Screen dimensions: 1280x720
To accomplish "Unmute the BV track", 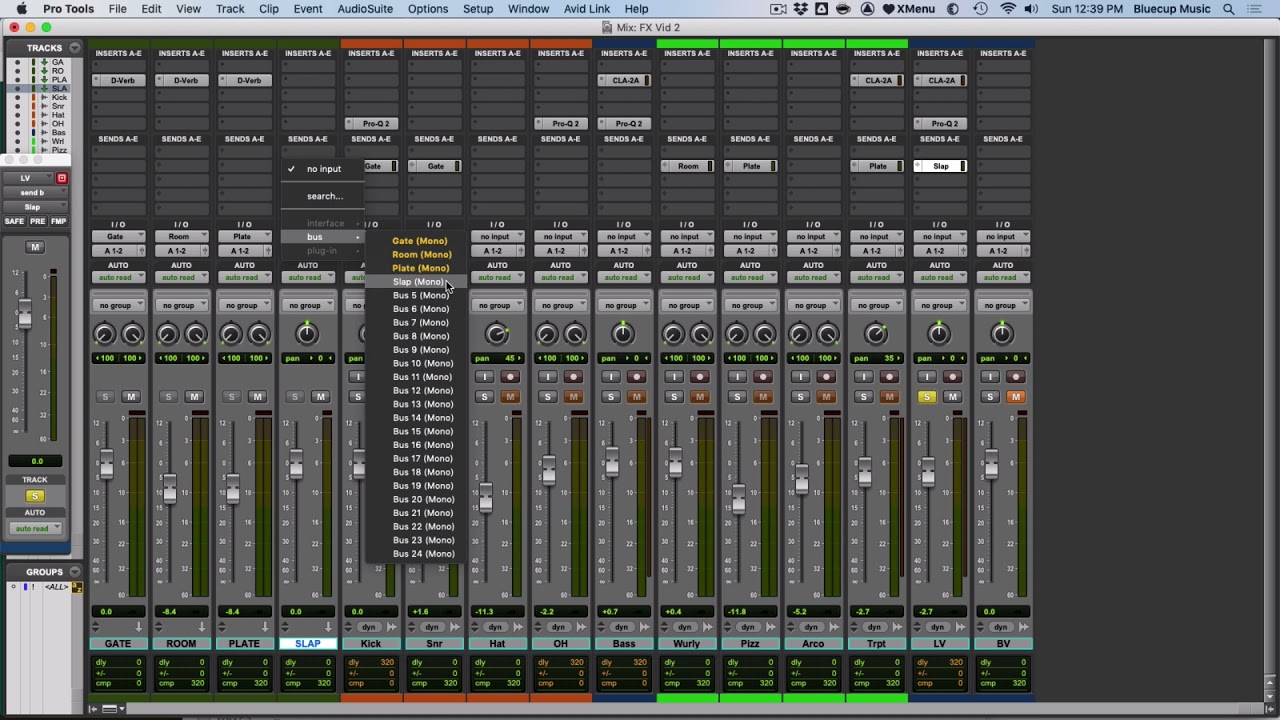I will pos(1015,397).
